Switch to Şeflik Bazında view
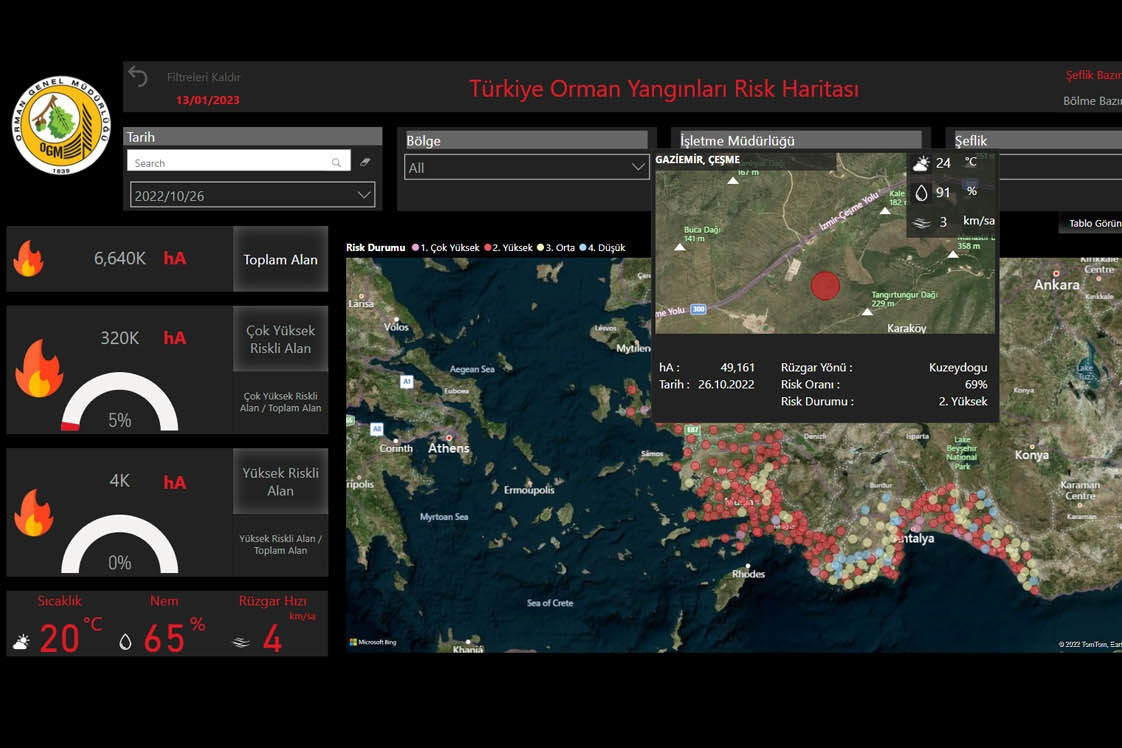1122x748 pixels. (1093, 75)
